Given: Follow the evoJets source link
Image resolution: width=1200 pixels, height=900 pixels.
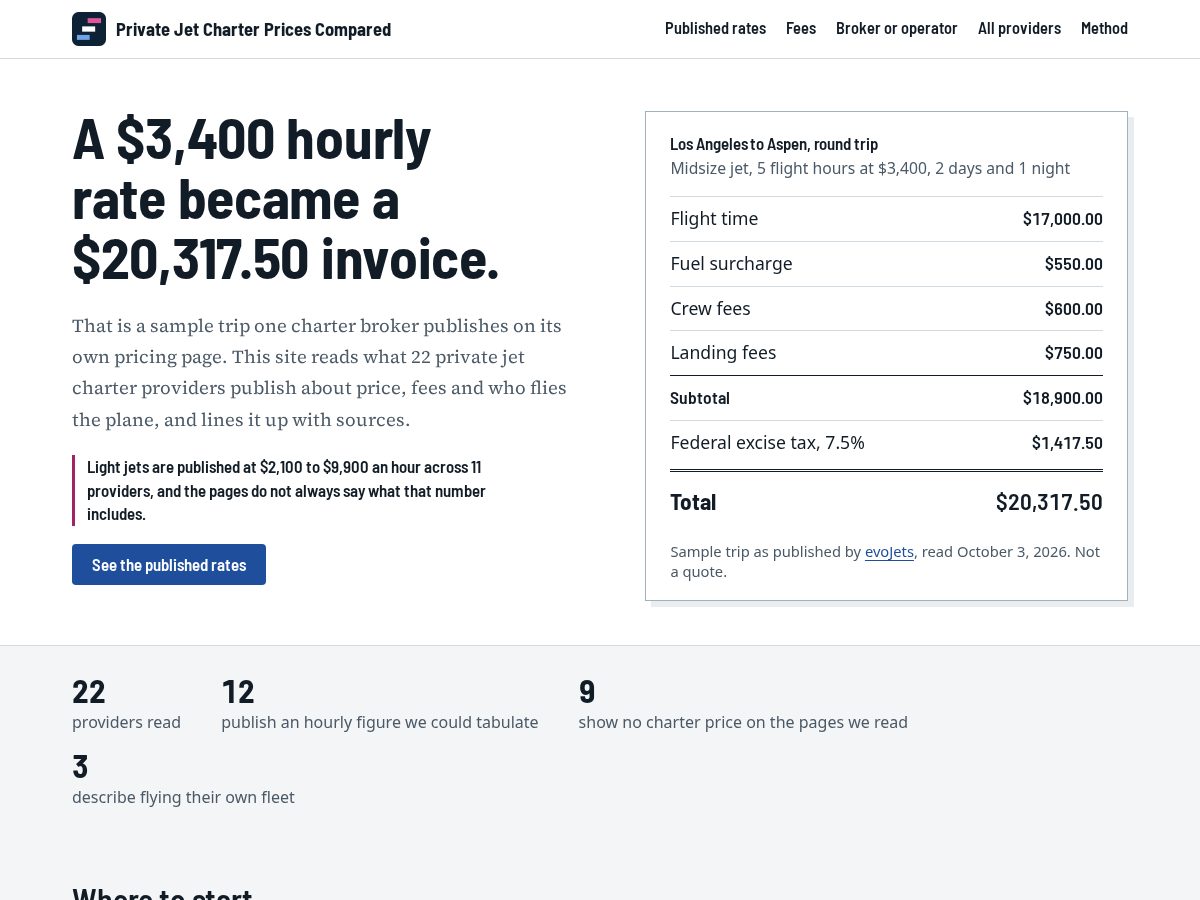Looking at the screenshot, I should (889, 552).
